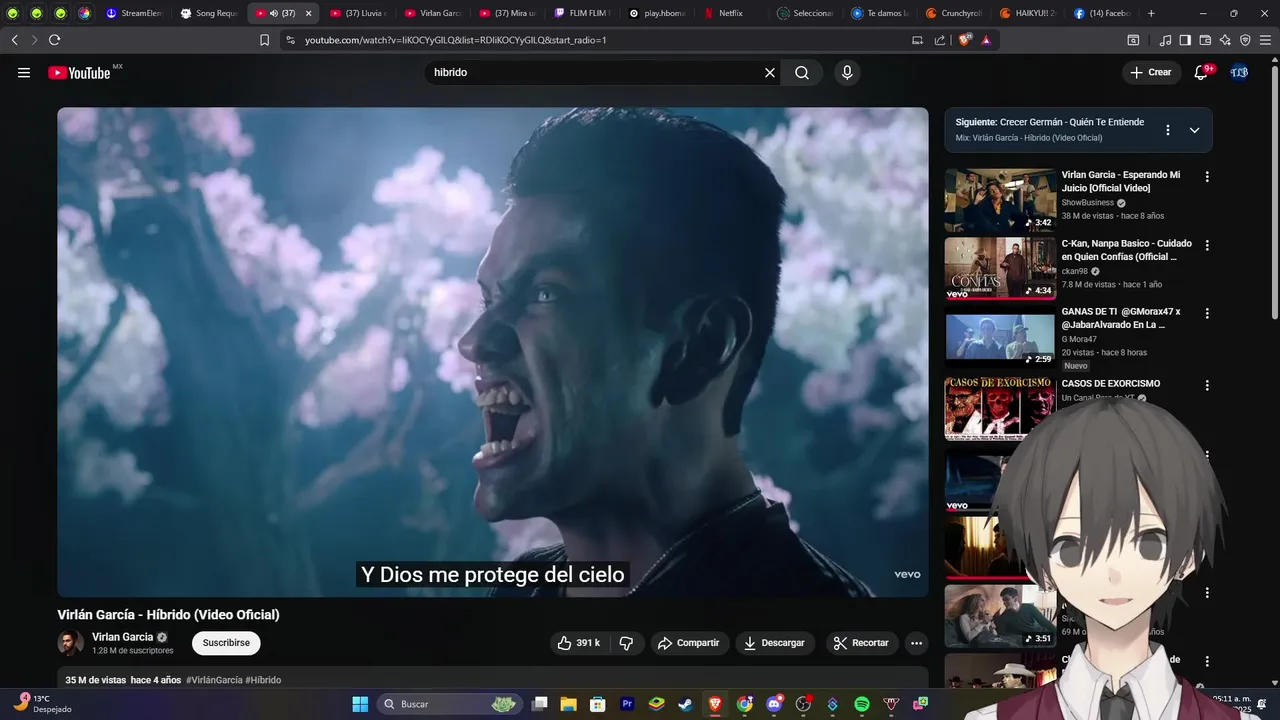Switch to the Lluvia YouTube tab
Screen dimensions: 1280x720
[358, 13]
